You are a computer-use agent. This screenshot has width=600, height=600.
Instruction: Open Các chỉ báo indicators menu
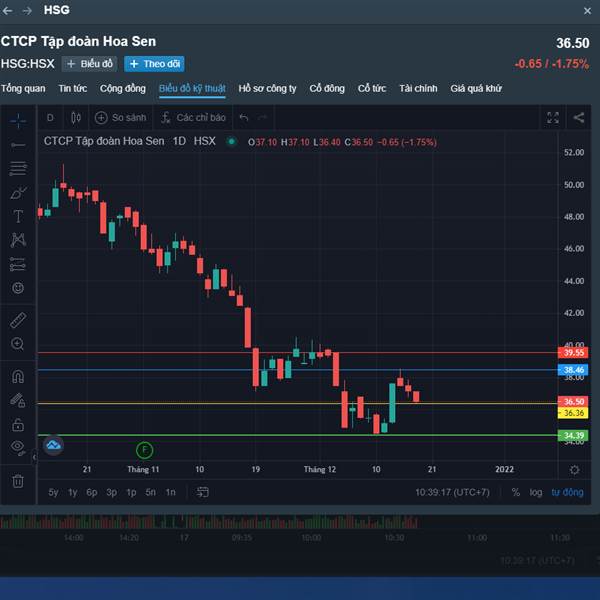193,118
